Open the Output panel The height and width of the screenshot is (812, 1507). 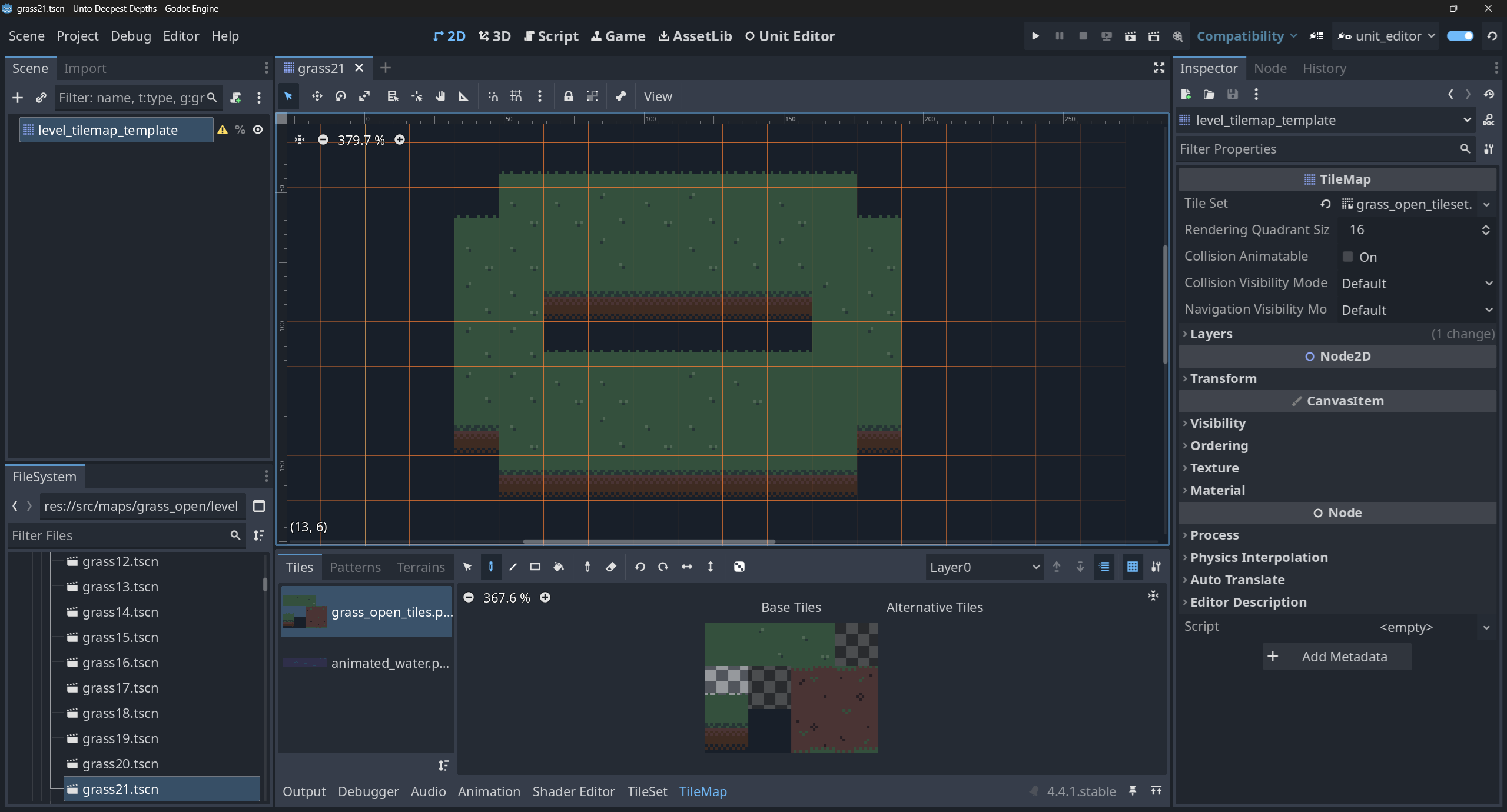tap(304, 791)
